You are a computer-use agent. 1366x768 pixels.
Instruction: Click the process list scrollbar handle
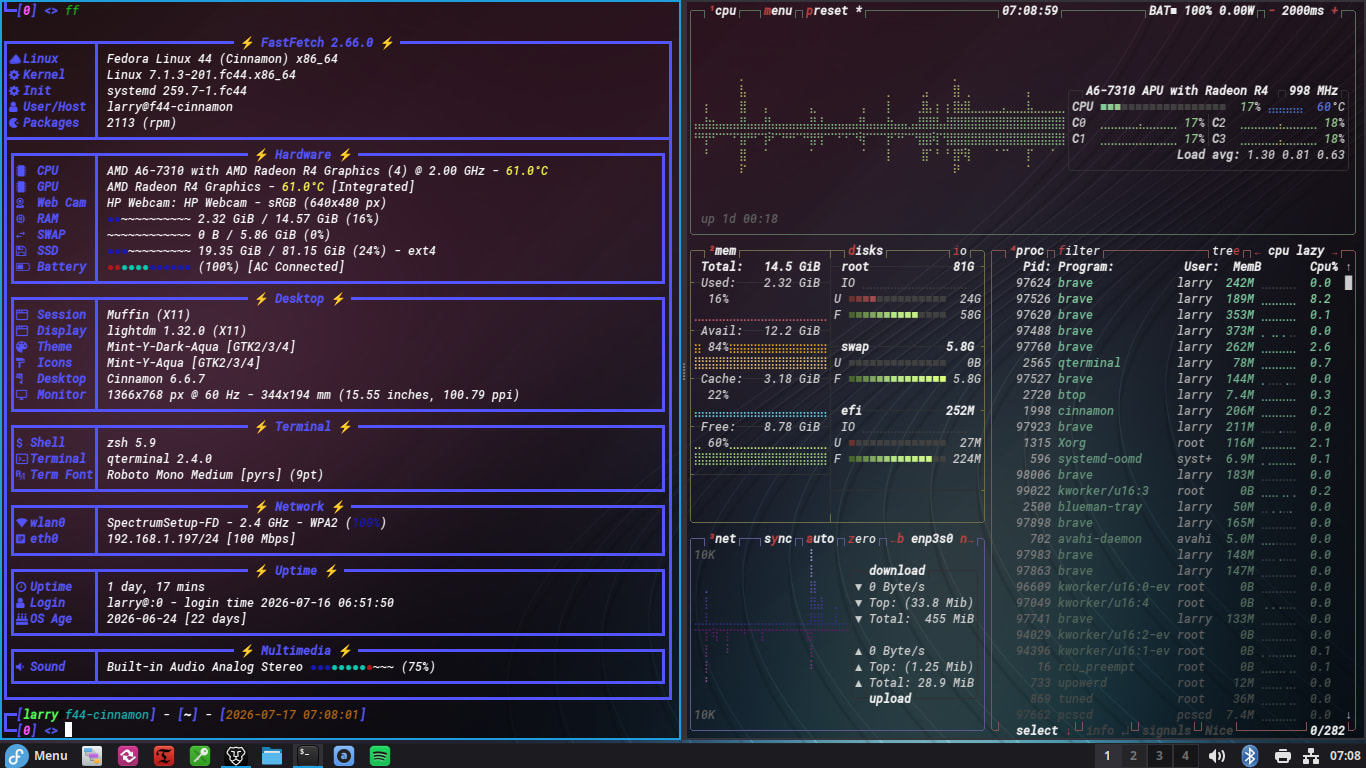coord(1348,283)
